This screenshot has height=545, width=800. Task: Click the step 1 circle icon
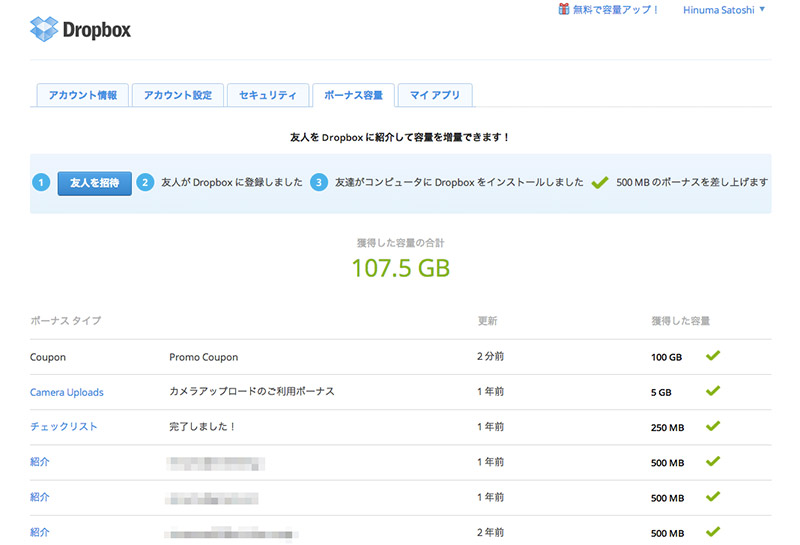click(41, 182)
